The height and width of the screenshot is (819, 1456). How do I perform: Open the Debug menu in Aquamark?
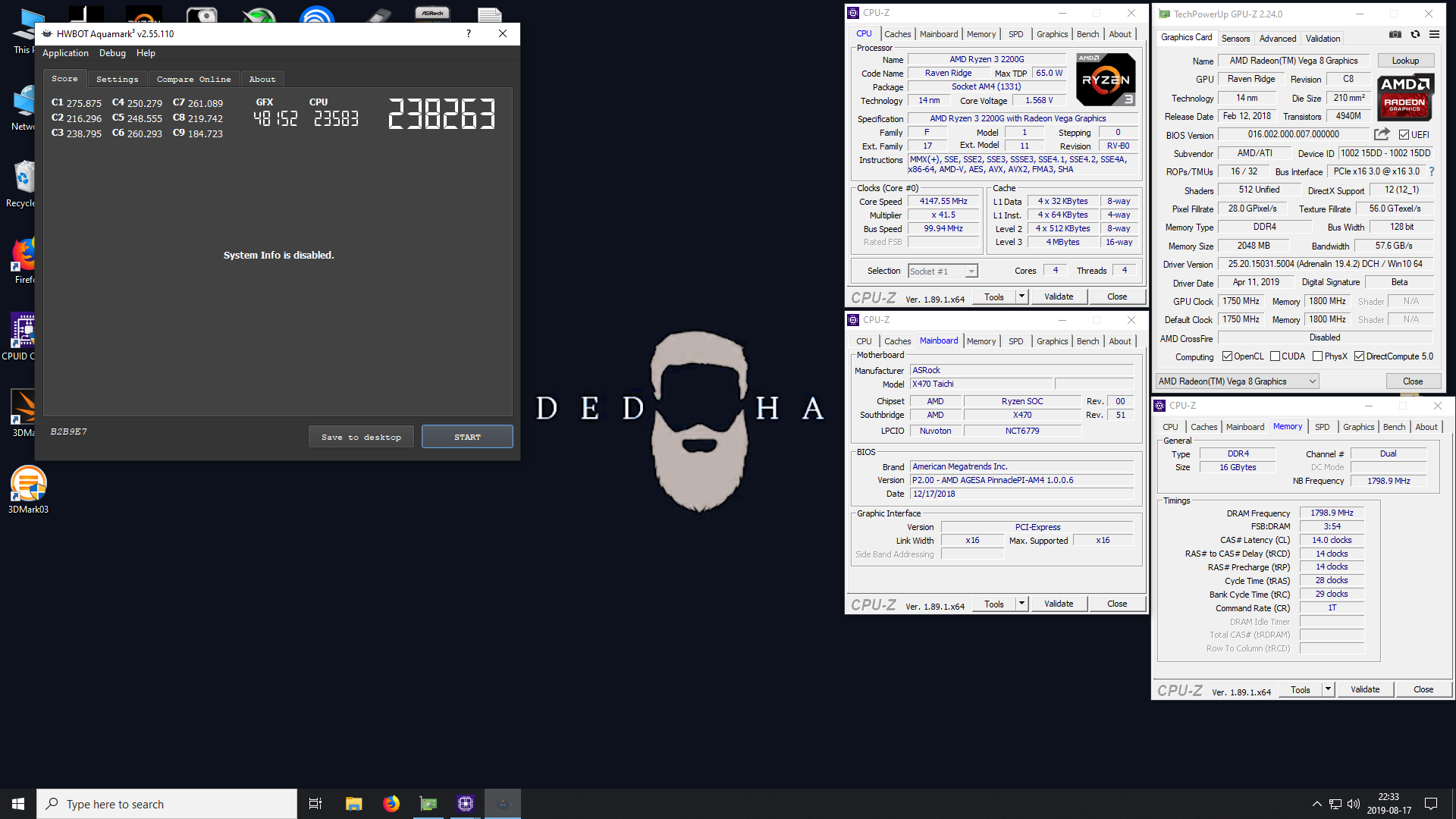coord(112,53)
